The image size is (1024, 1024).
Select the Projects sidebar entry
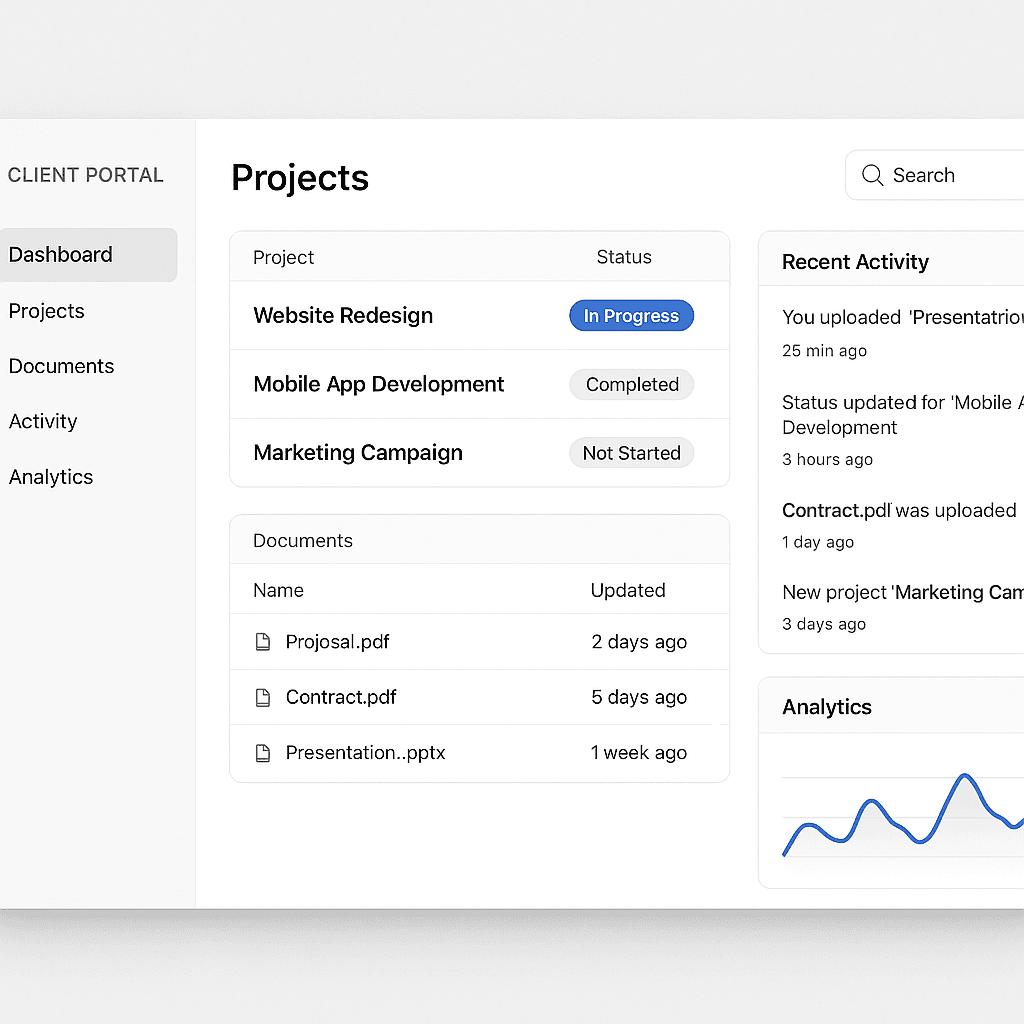pyautogui.click(x=46, y=310)
